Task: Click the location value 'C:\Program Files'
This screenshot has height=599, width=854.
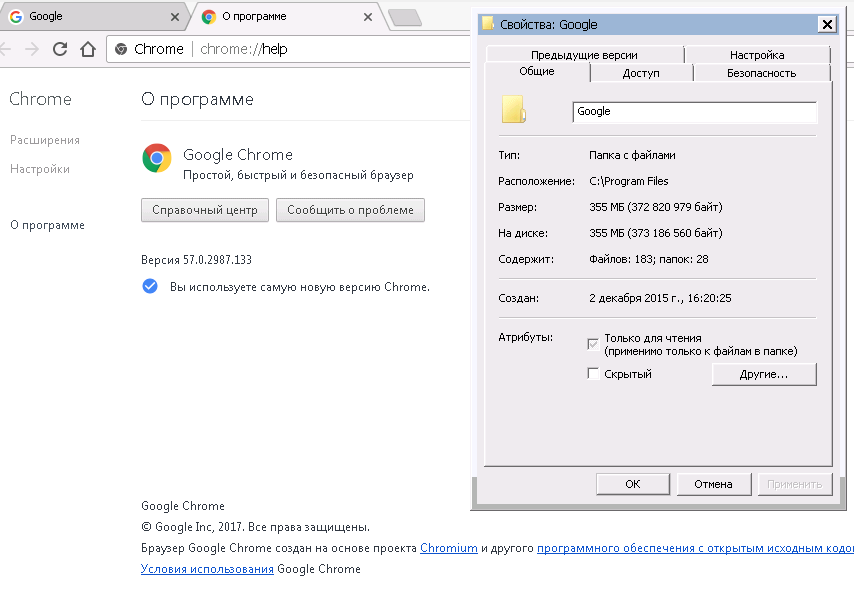Action: (629, 181)
